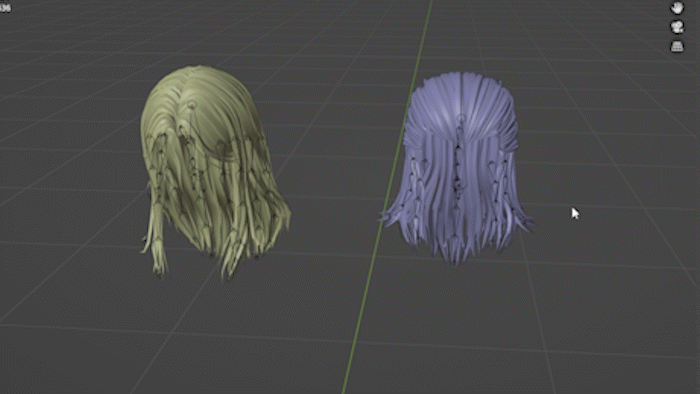Viewport: 700px width, 394px height.
Task: Toggle the camera view icon
Action: click(677, 27)
